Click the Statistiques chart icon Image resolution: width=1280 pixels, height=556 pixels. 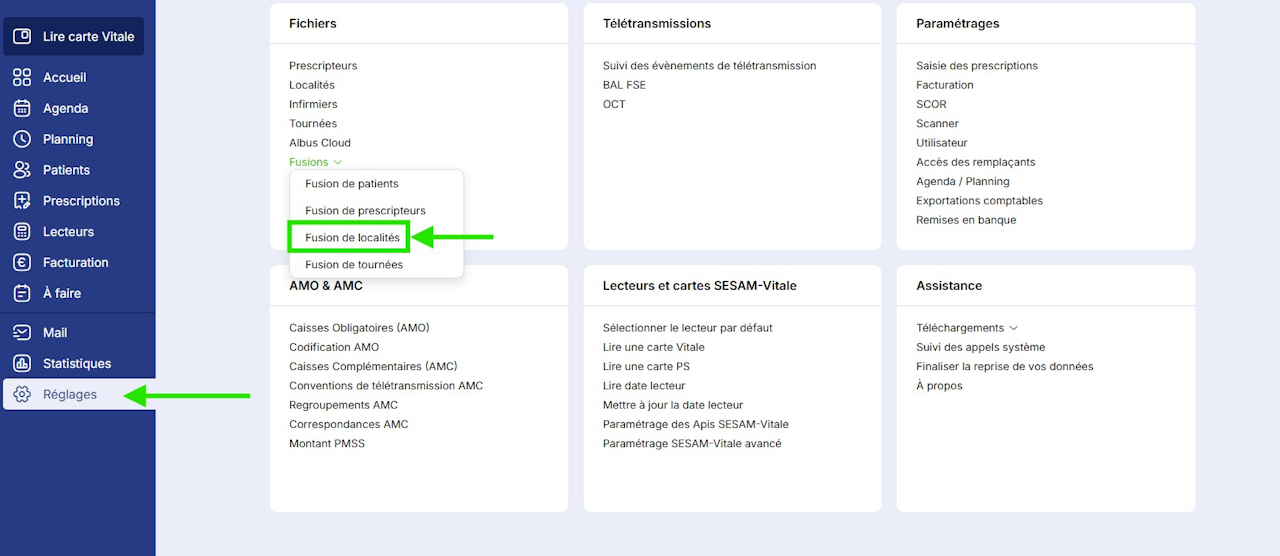click(22, 364)
